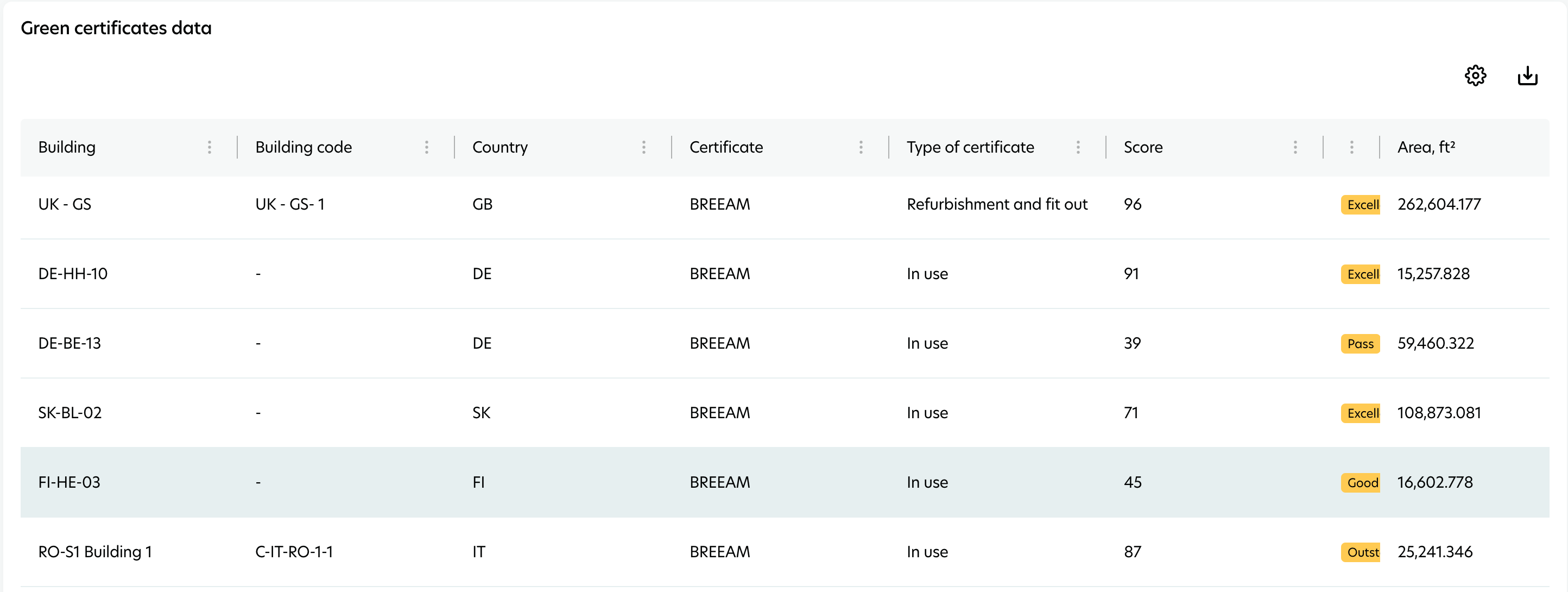This screenshot has width=1568, height=592.
Task: Click the Outstanding badge for RO-S1 Building
Action: pos(1361,552)
